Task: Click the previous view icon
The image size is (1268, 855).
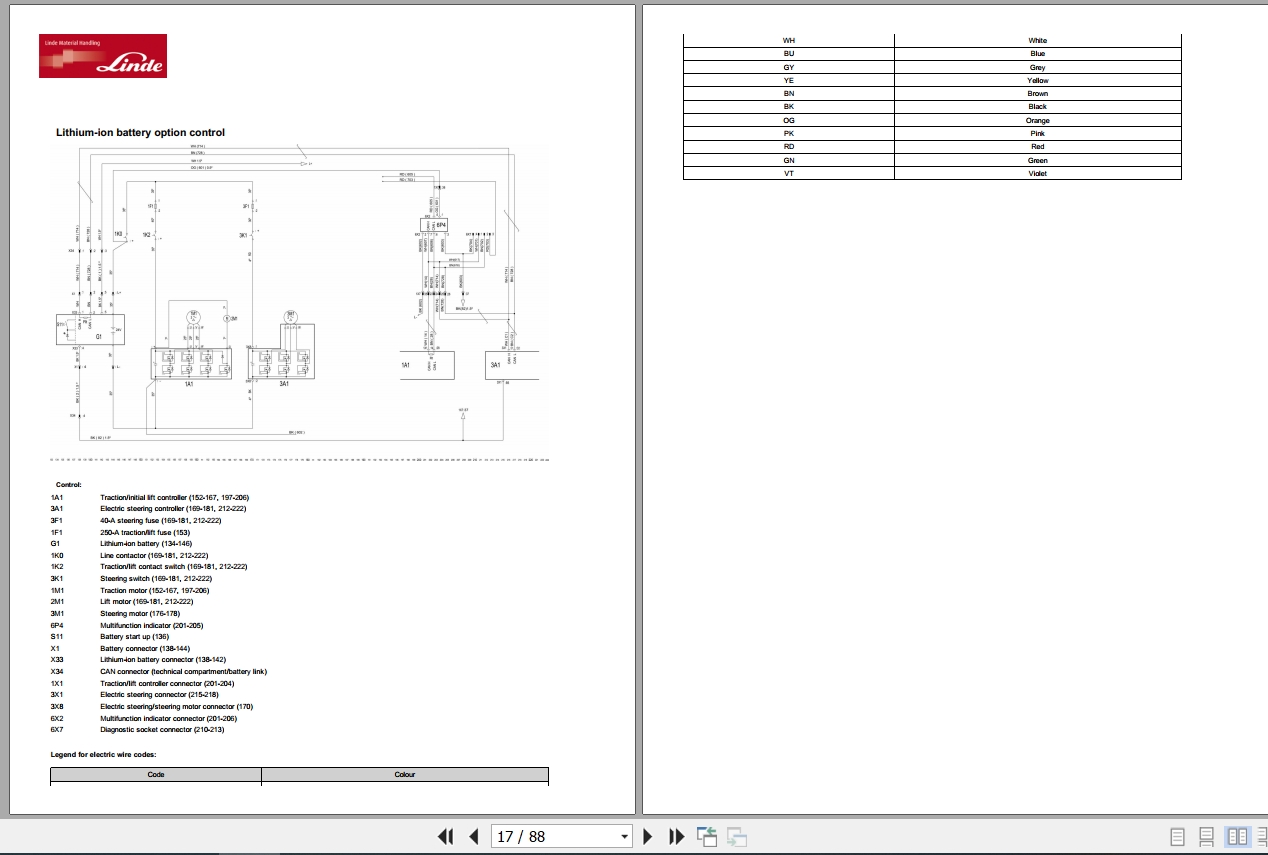Action: (x=708, y=836)
